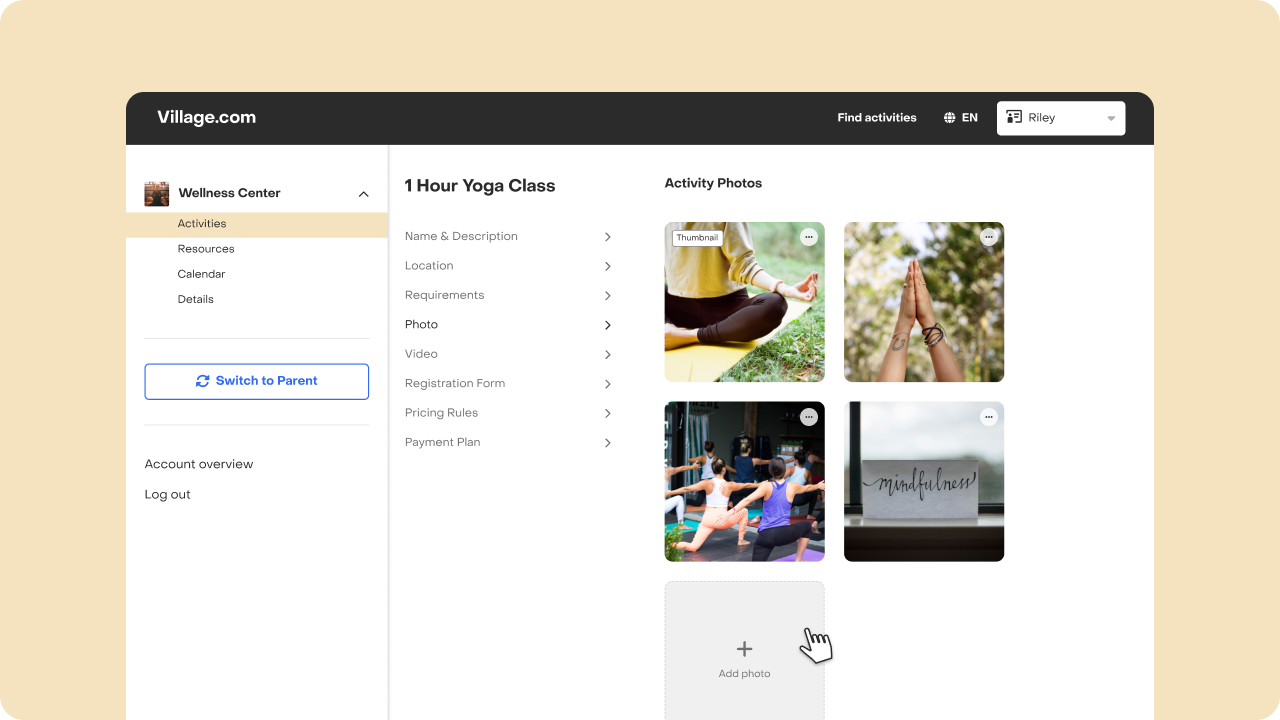Image resolution: width=1280 pixels, height=720 pixels.
Task: Select the praying hands photo
Action: point(924,302)
